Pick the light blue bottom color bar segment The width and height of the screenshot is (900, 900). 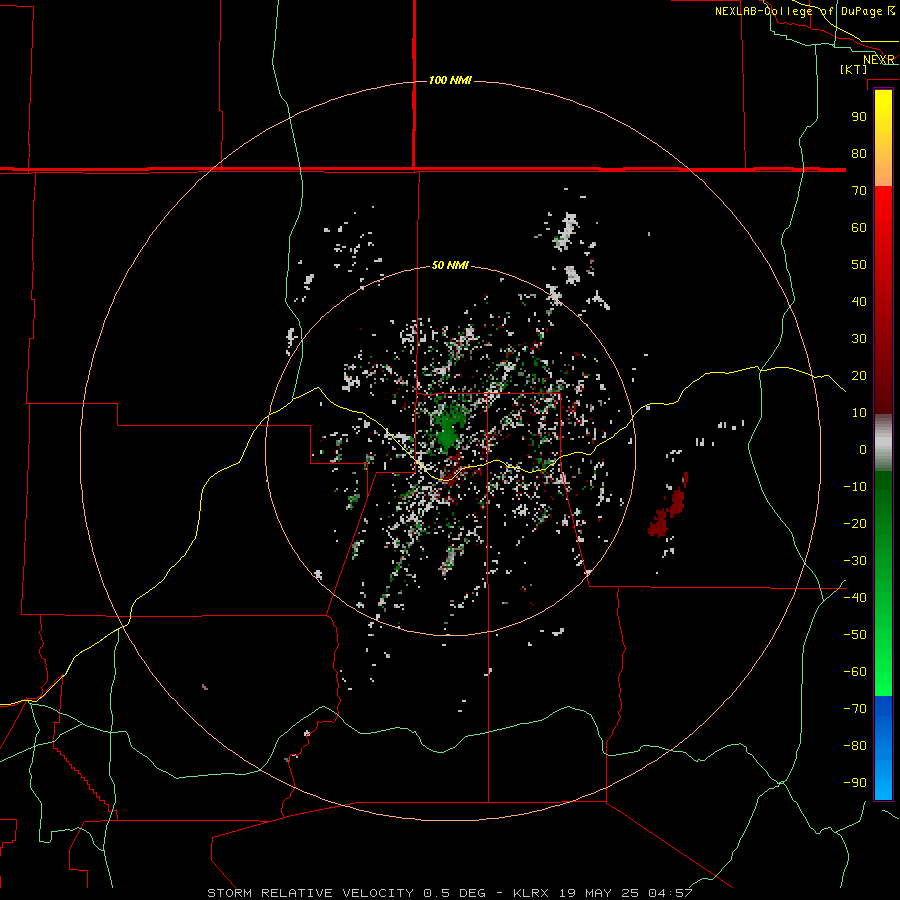click(883, 781)
